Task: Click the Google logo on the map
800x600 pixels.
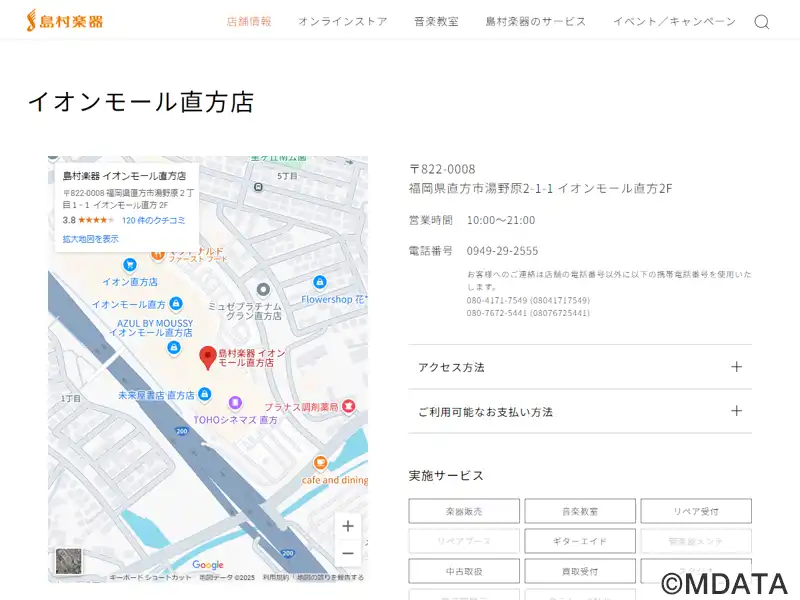Action: [208, 565]
